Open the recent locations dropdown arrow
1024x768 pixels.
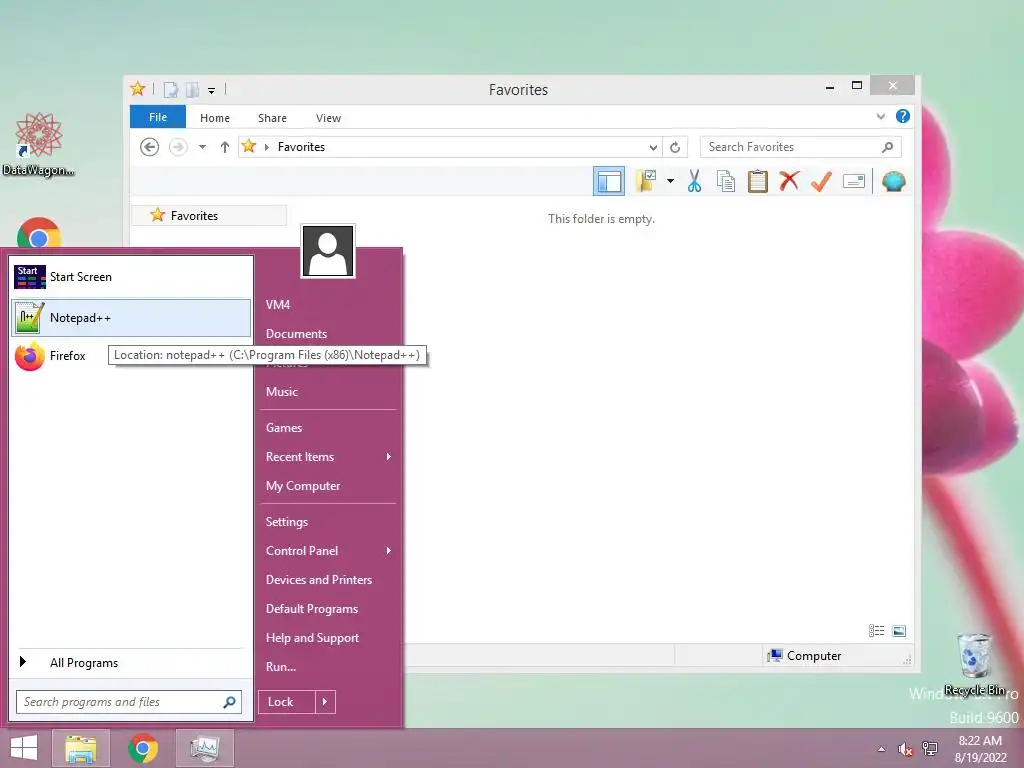(x=202, y=147)
